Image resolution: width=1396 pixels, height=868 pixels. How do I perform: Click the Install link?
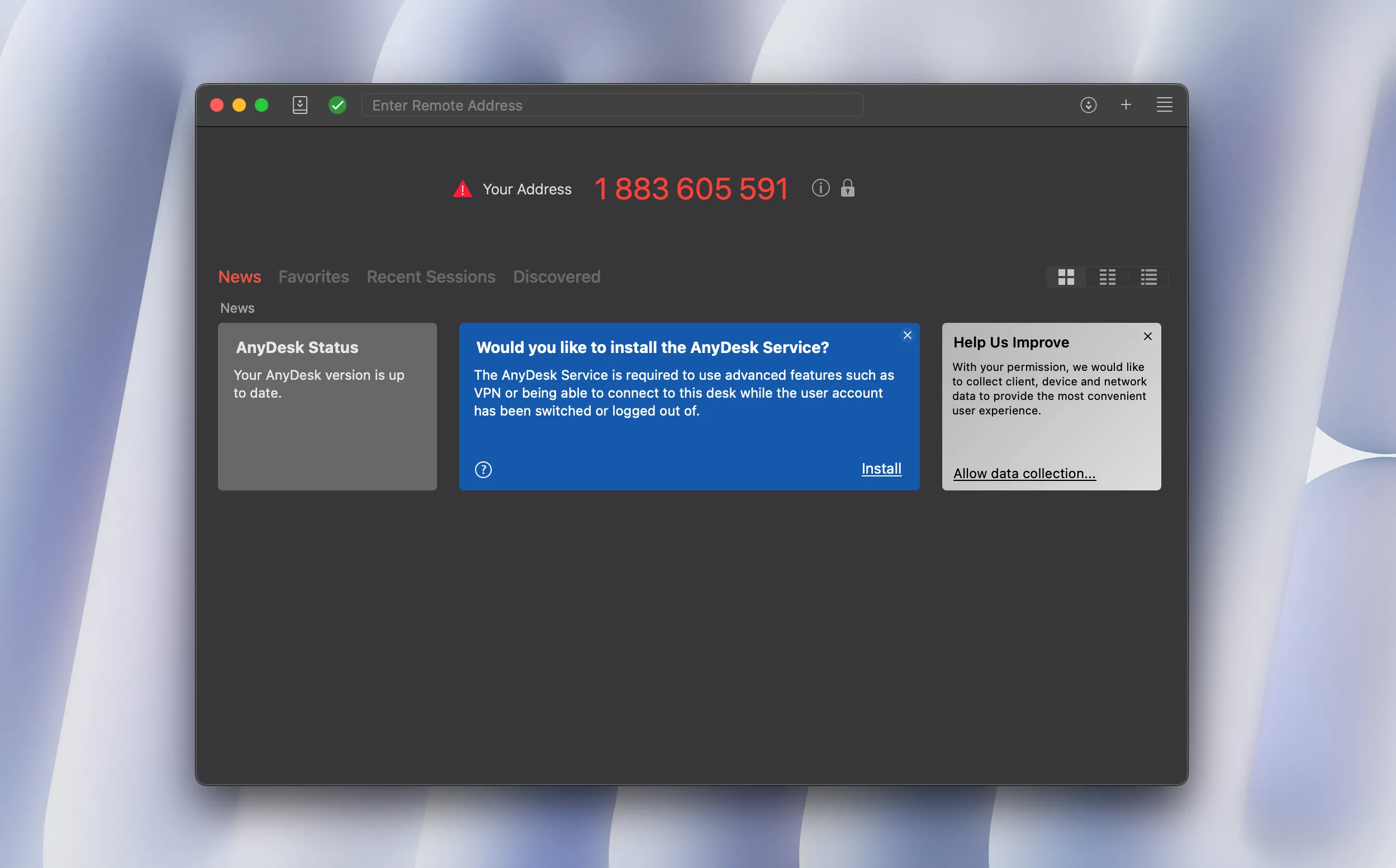pyautogui.click(x=881, y=469)
